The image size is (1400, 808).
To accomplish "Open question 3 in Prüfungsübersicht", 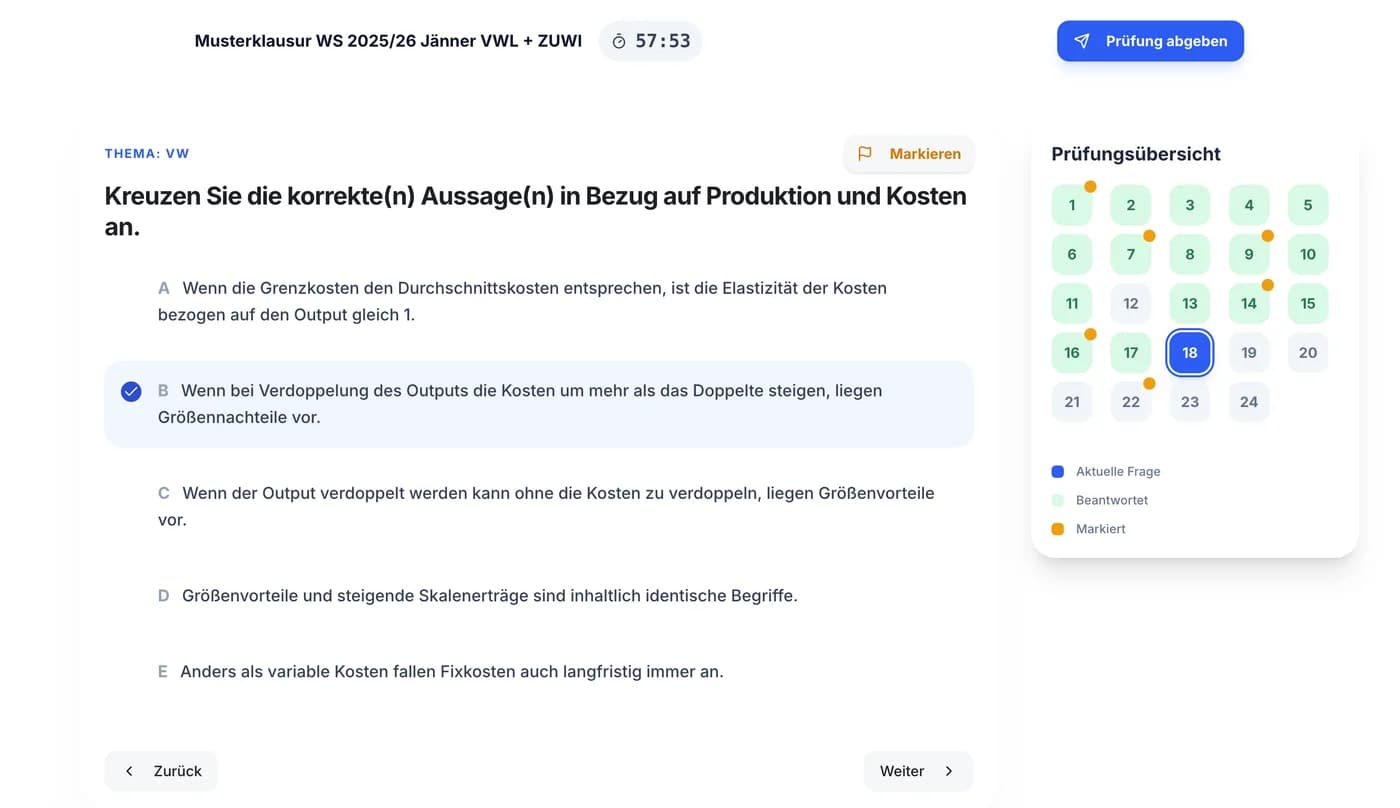I will pos(1190,205).
